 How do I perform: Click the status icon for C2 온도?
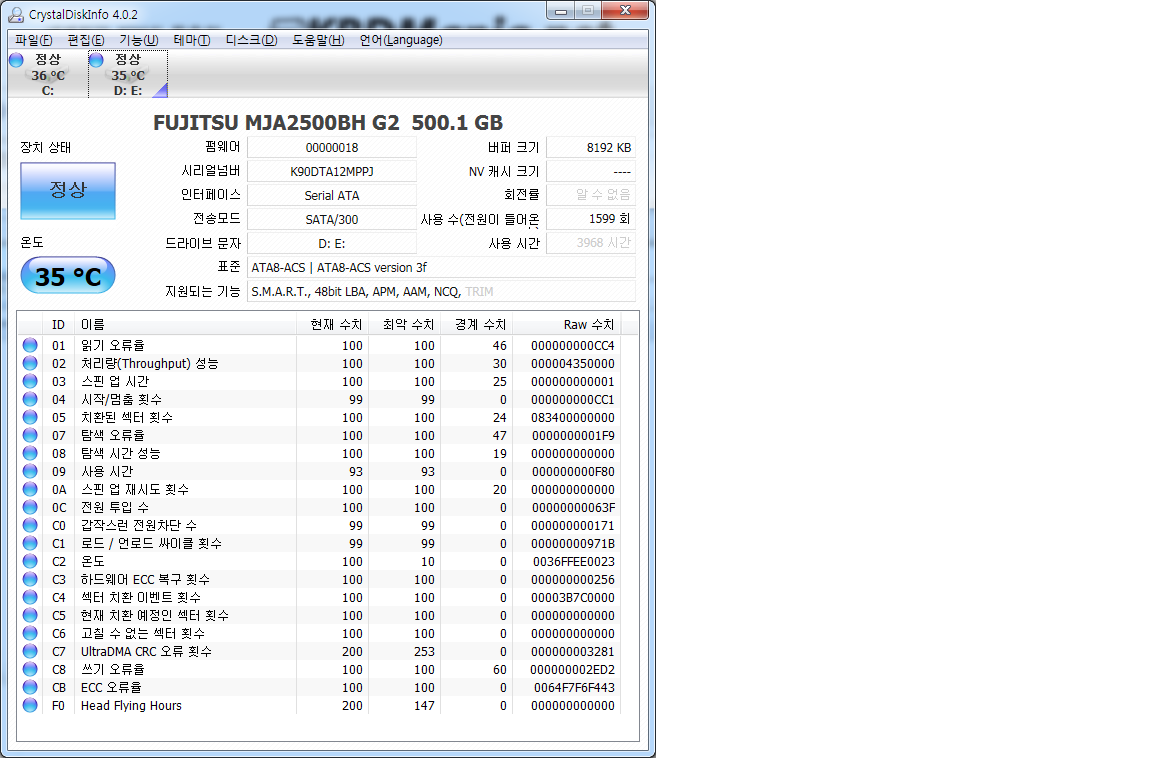pos(30,560)
